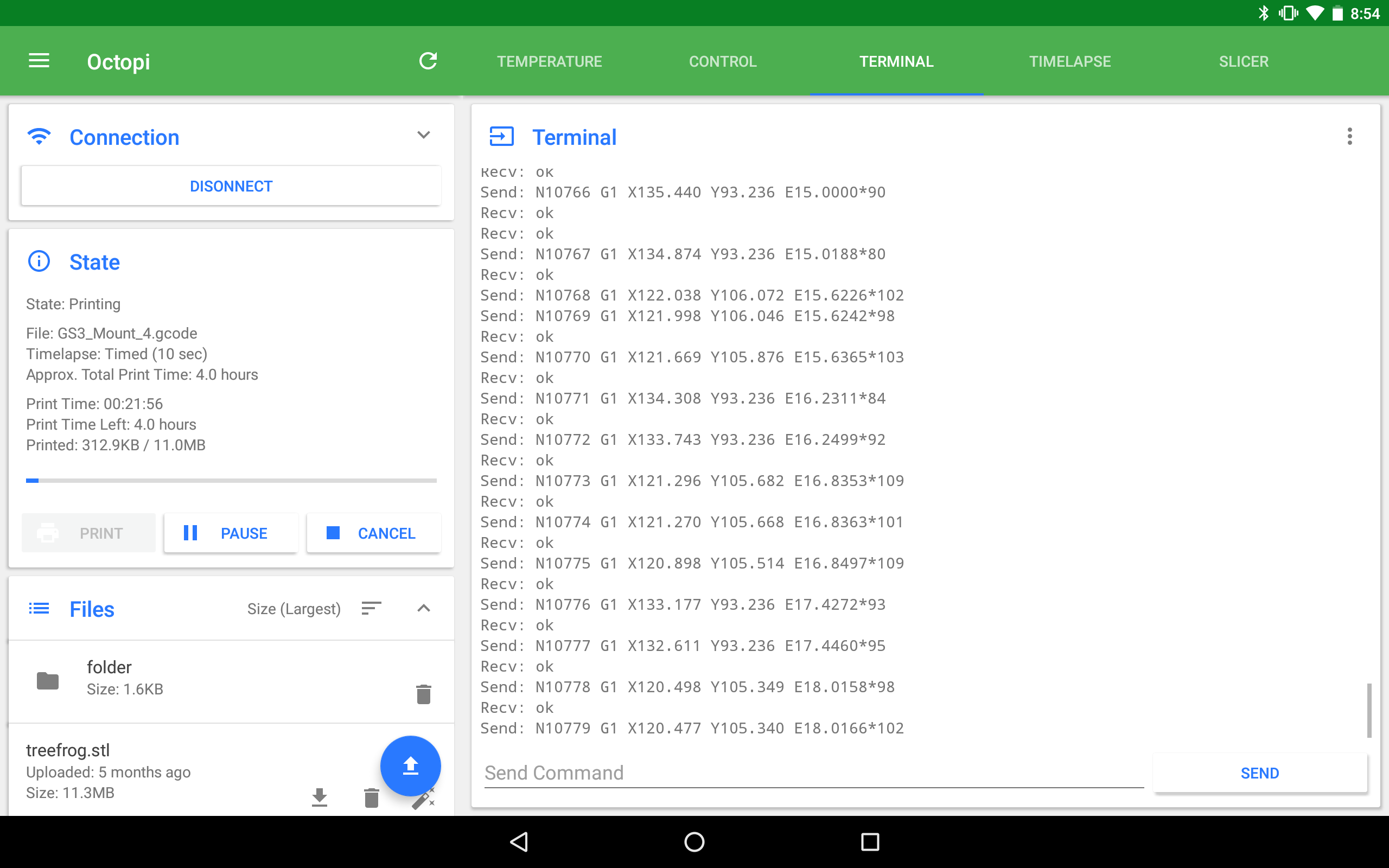Click terminal line N10773 G1 X121.296

(692, 481)
